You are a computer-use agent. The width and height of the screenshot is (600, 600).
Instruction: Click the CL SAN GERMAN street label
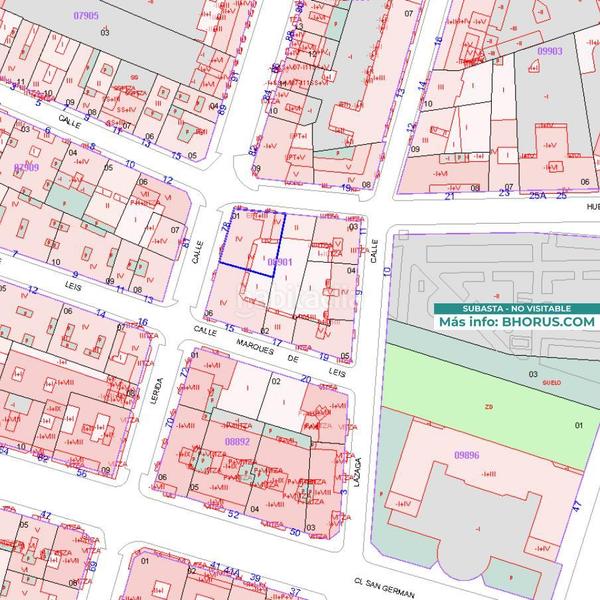[381, 582]
